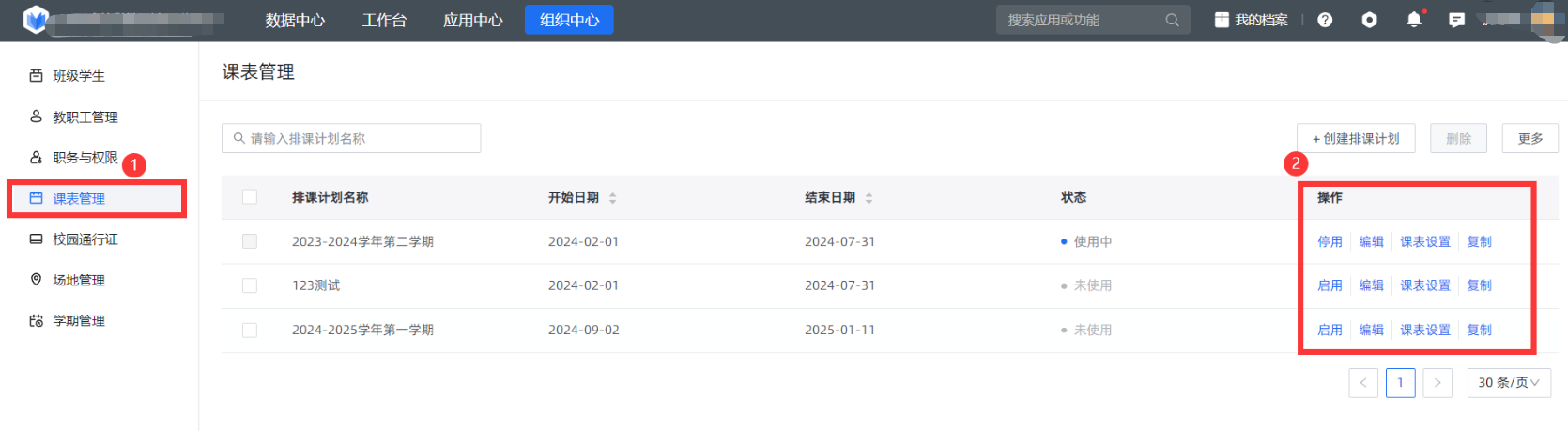
Task: Click the magnifier icon in plan name search box
Action: (x=239, y=138)
